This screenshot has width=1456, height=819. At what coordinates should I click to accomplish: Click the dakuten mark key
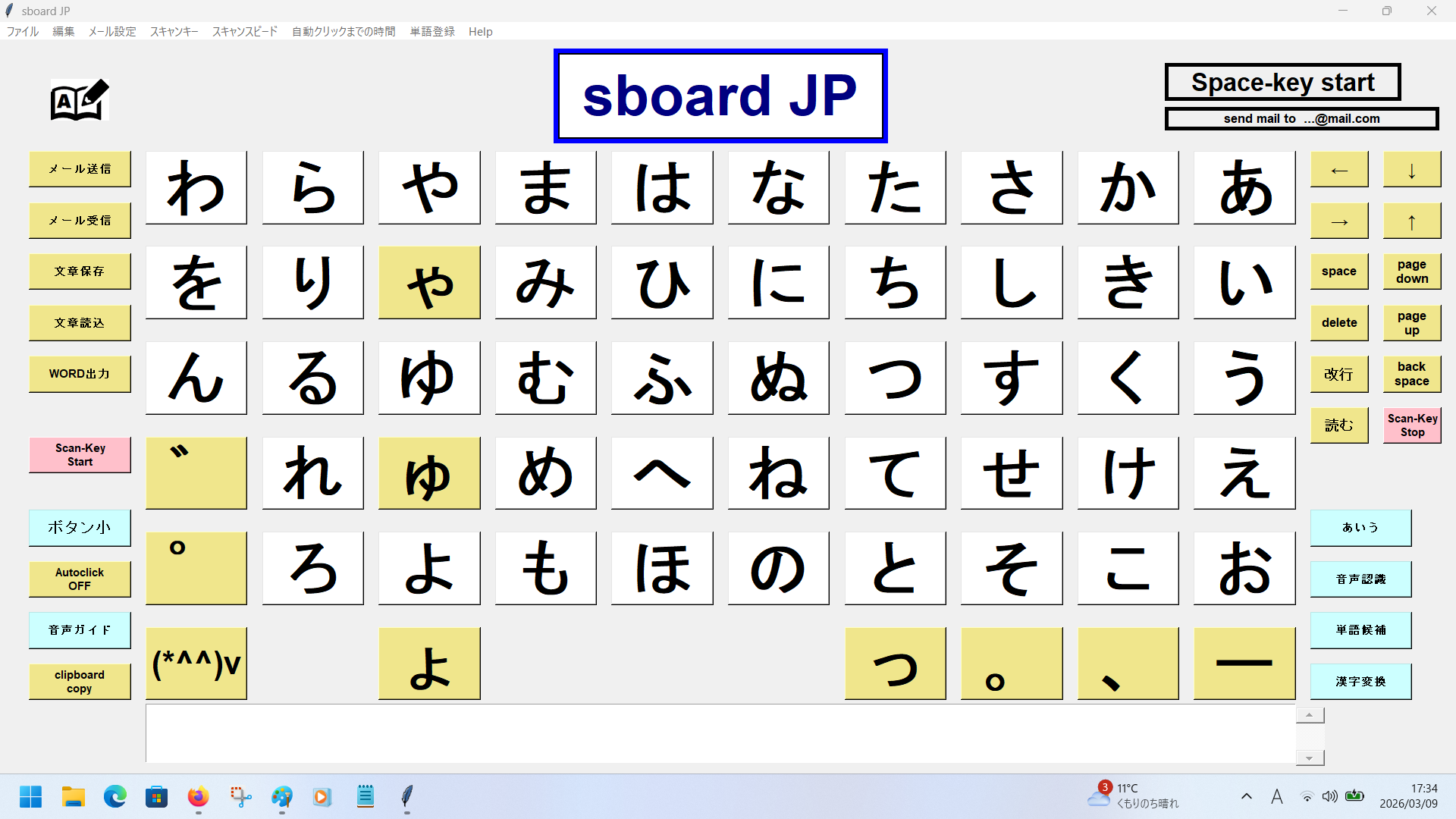pyautogui.click(x=196, y=472)
